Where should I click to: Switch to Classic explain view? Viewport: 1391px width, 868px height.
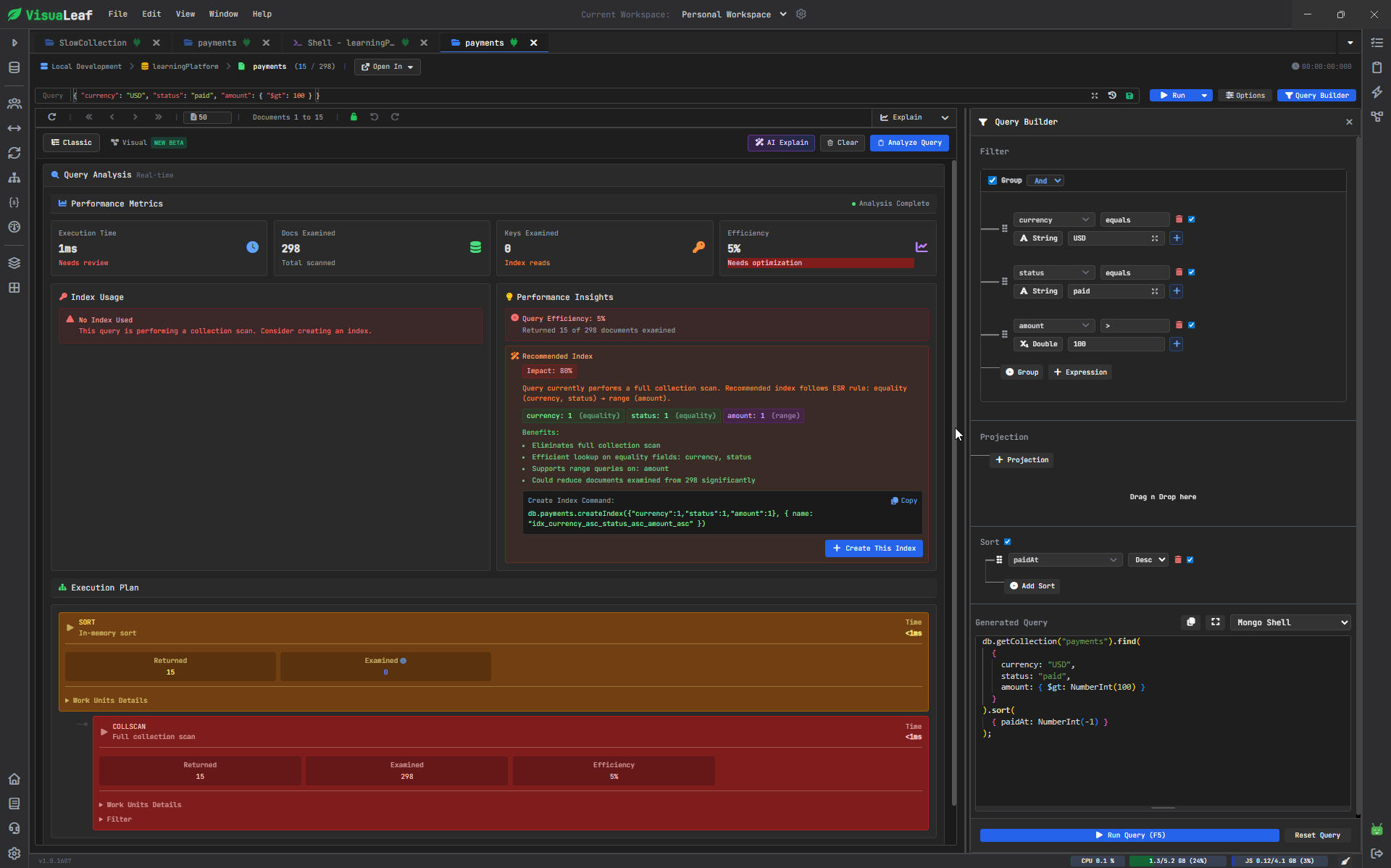pos(72,143)
